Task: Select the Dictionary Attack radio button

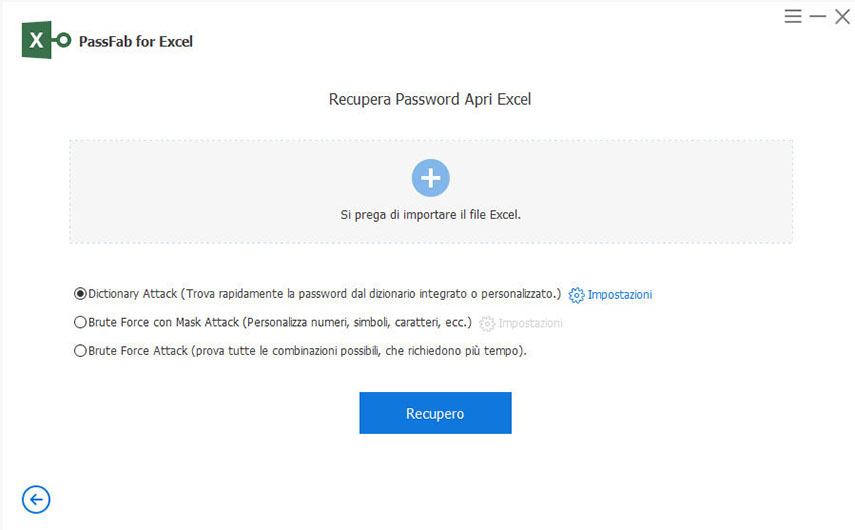Action: 80,294
